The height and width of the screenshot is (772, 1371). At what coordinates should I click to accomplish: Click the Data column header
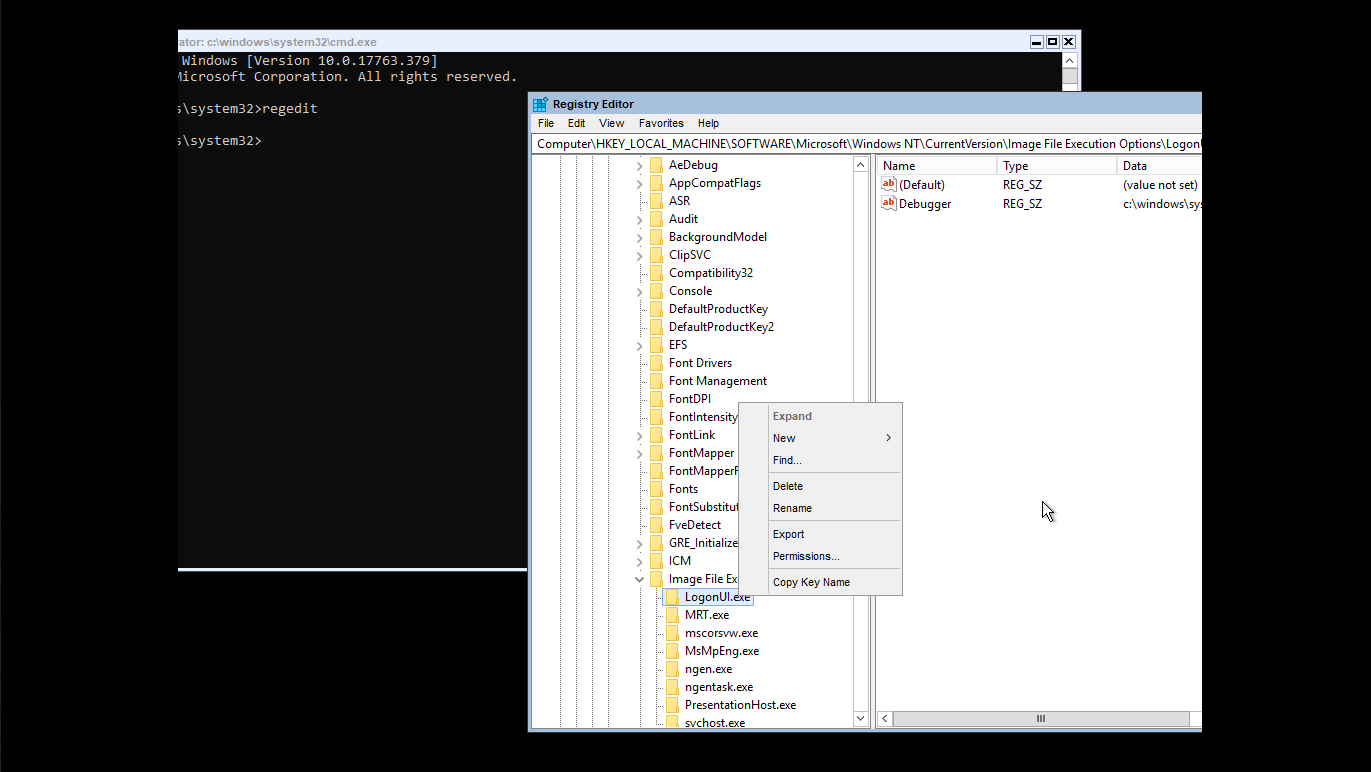pyautogui.click(x=1160, y=166)
